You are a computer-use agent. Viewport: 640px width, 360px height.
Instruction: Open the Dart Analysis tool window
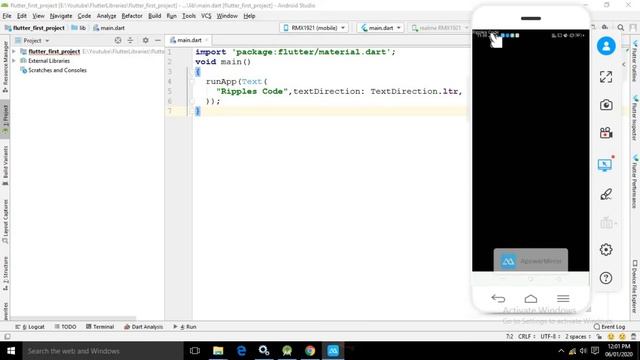pos(143,327)
